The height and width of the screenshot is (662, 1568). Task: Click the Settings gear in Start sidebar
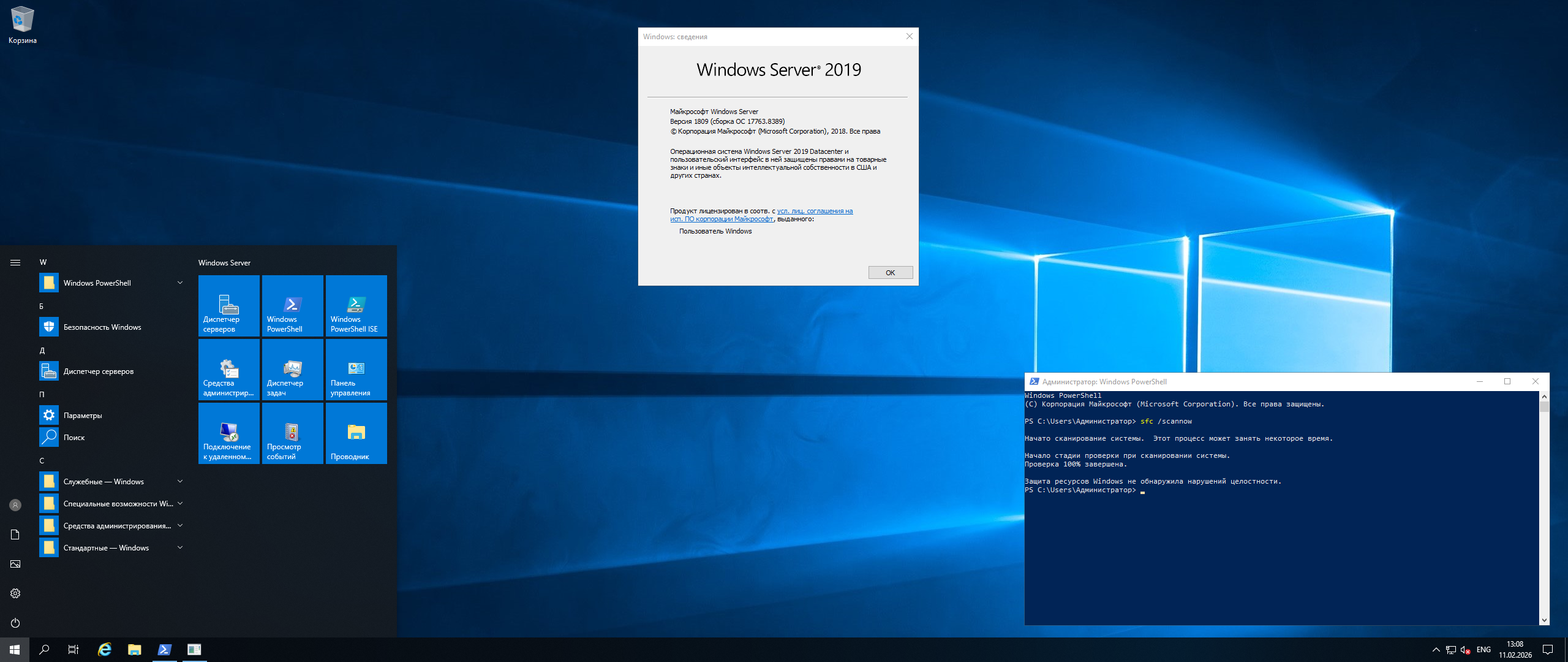tap(15, 593)
